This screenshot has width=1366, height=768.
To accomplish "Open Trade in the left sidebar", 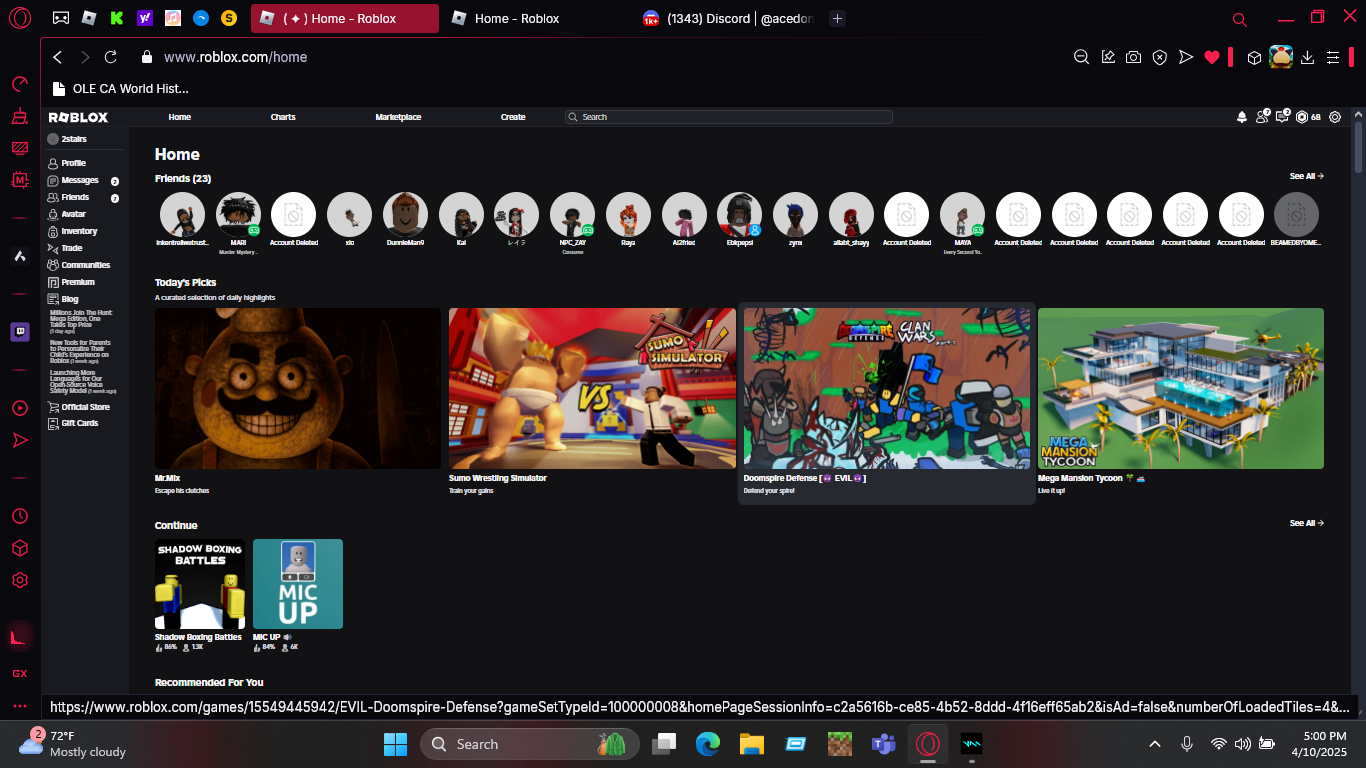I will click(72, 248).
